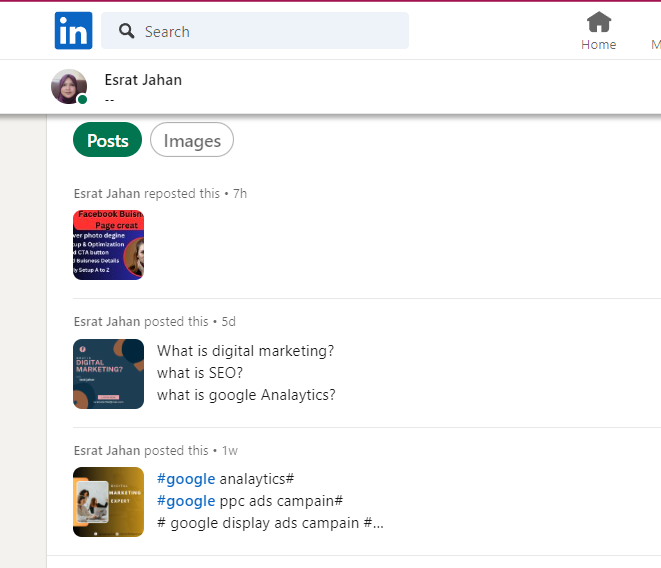The height and width of the screenshot is (568, 661).
Task: Click #google hashtag before ppc ads
Action: click(186, 501)
